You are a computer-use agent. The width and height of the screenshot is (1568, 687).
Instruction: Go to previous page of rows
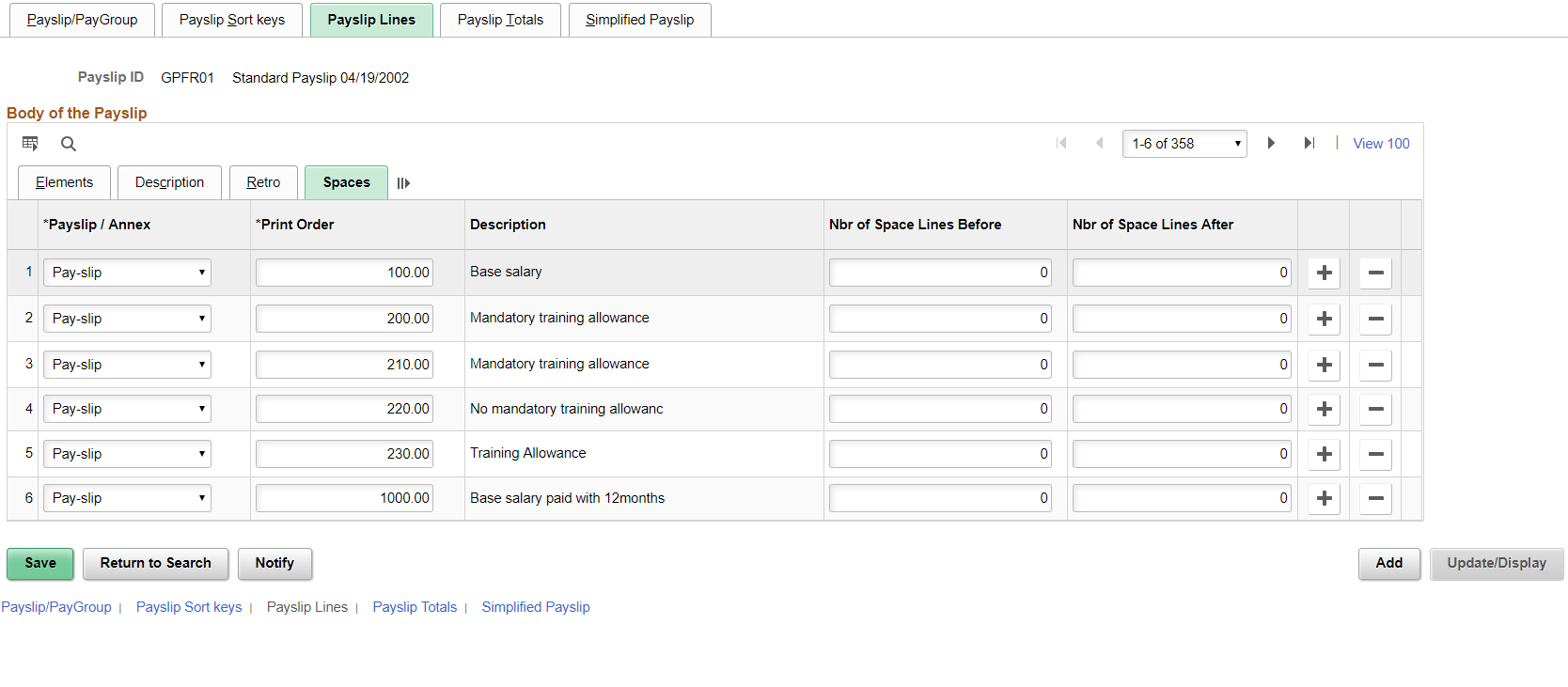pyautogui.click(x=1099, y=143)
